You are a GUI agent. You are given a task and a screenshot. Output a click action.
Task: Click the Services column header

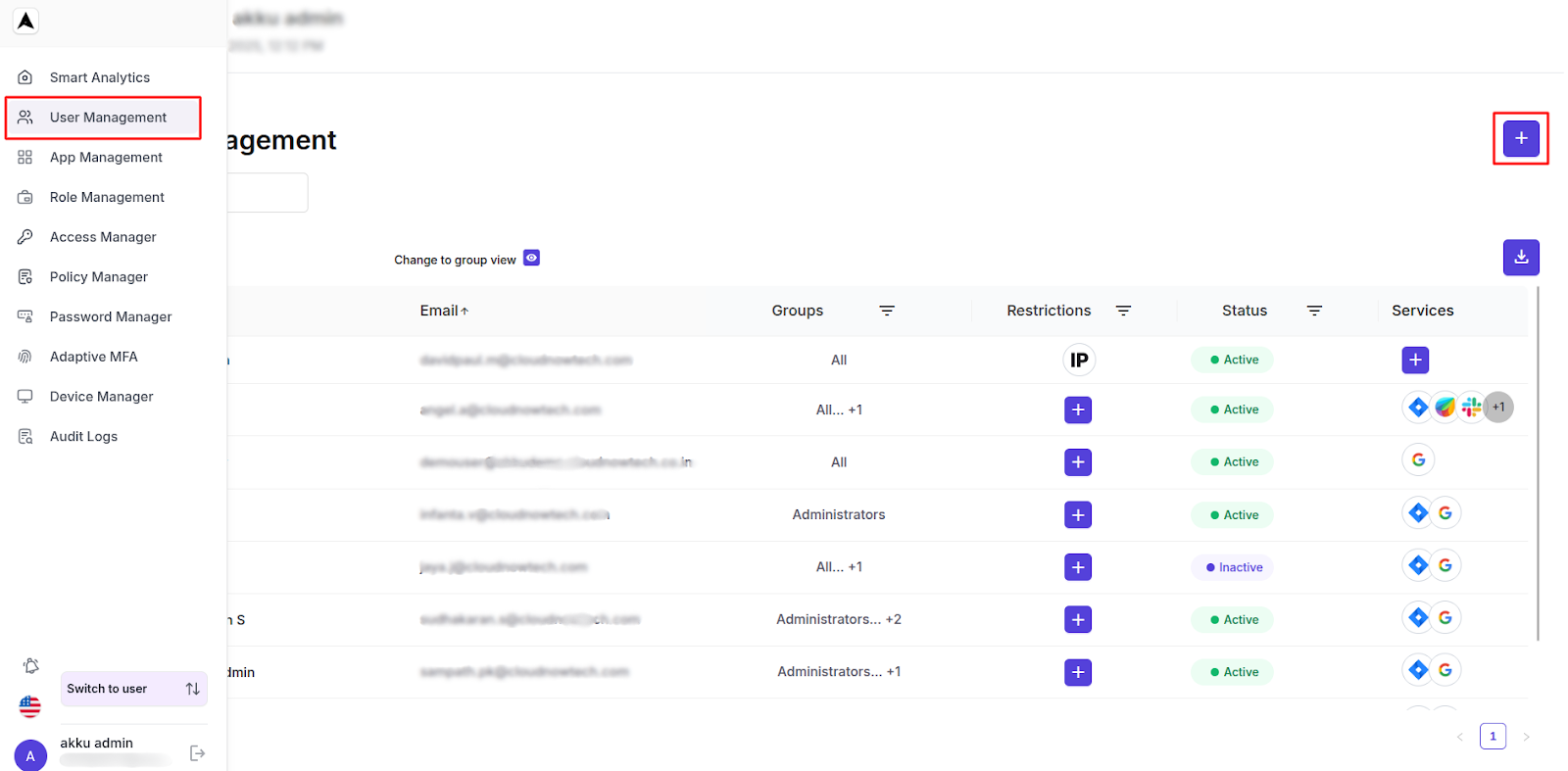coord(1423,311)
